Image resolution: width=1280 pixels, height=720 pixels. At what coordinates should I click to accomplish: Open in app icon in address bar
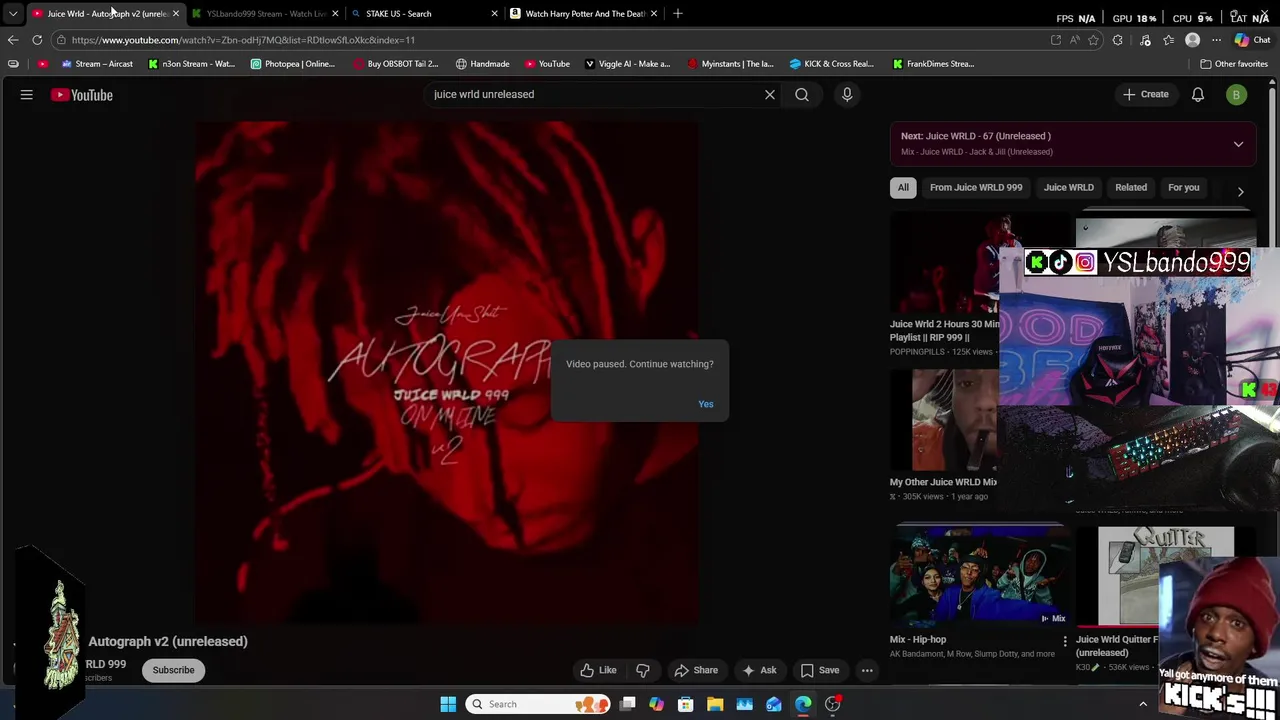[1056, 40]
